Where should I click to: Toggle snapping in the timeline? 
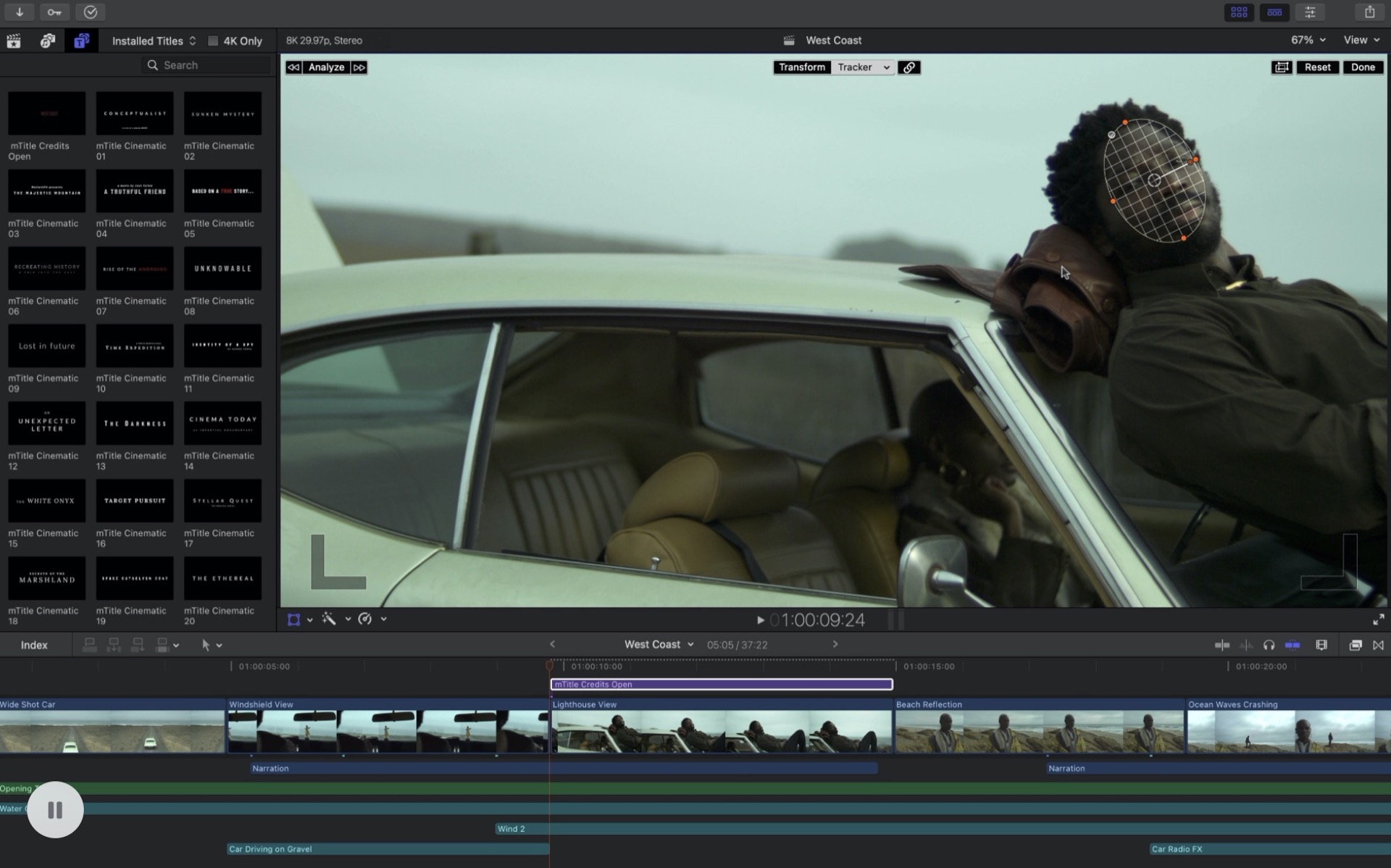[x=1292, y=645]
